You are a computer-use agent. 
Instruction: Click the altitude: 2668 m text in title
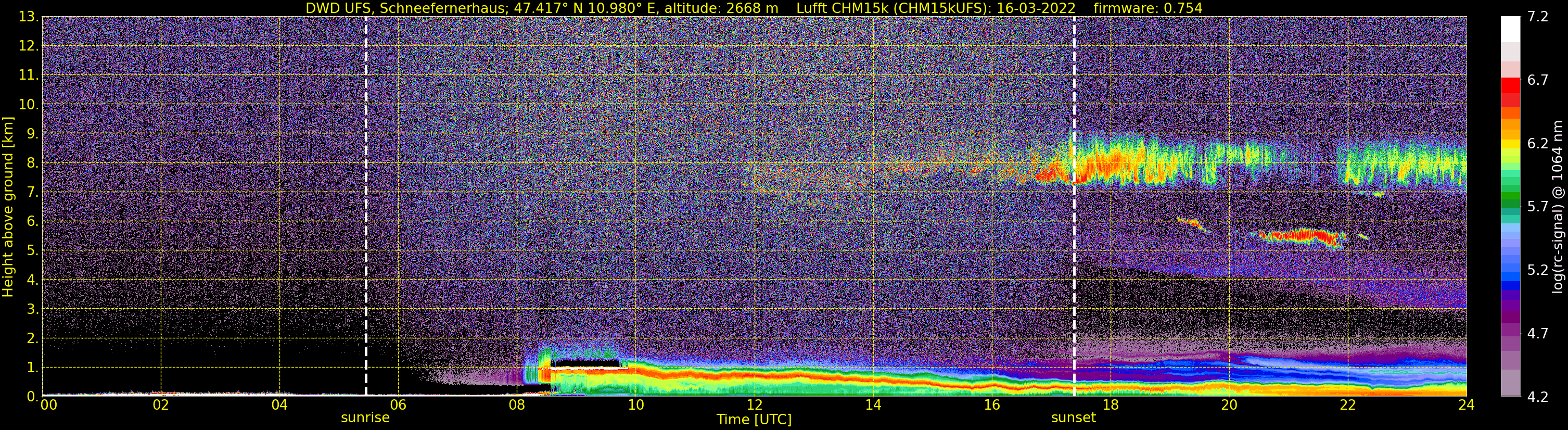[721, 8]
